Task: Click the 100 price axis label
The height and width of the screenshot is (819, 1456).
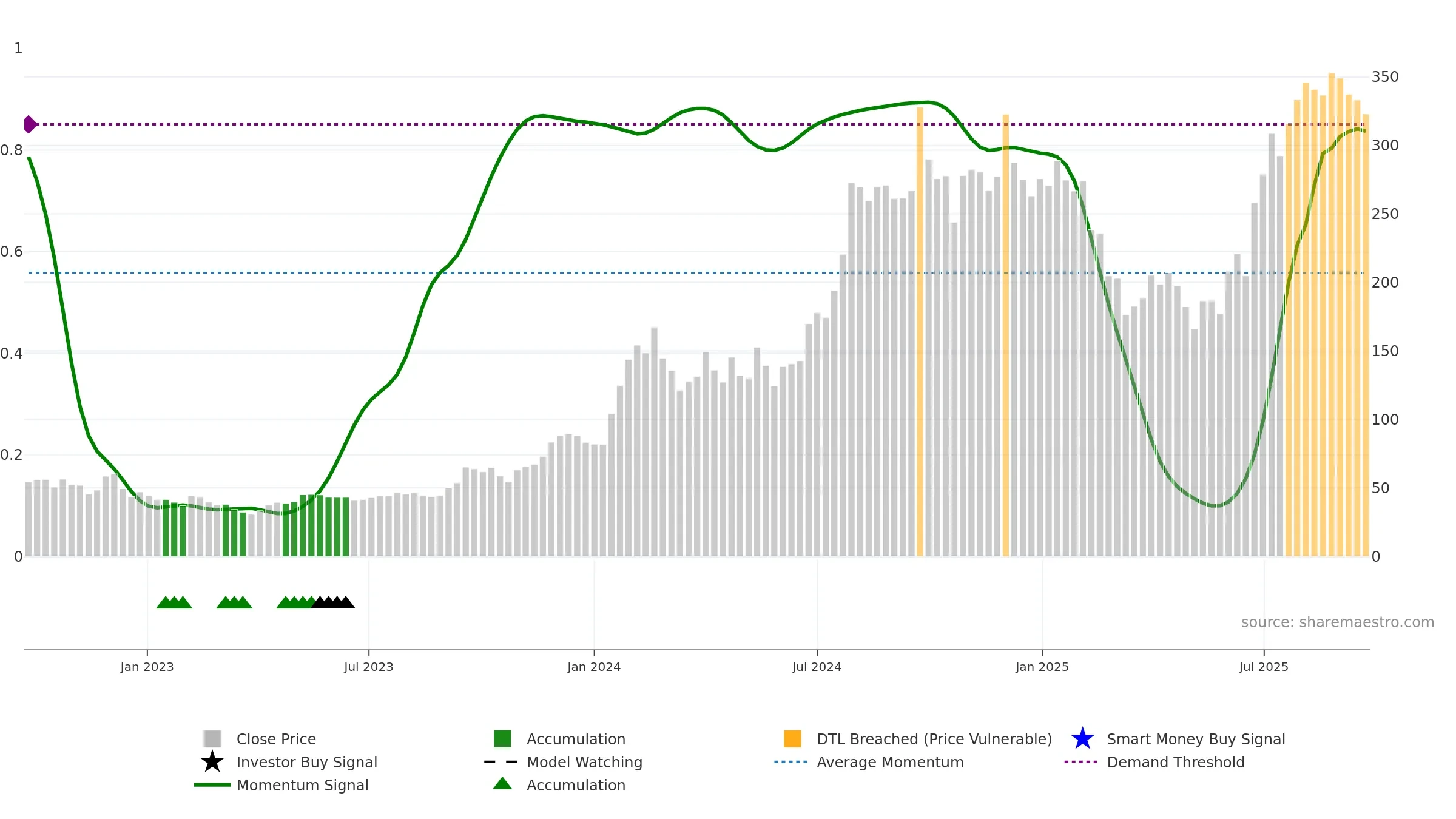Action: coord(1385,419)
